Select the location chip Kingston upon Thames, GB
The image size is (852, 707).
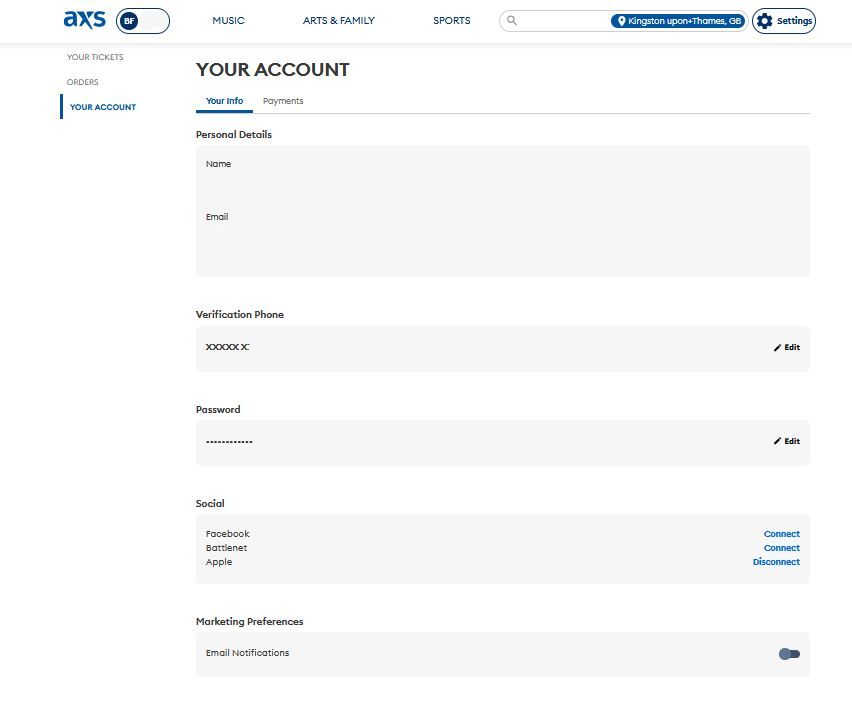[x=680, y=20]
